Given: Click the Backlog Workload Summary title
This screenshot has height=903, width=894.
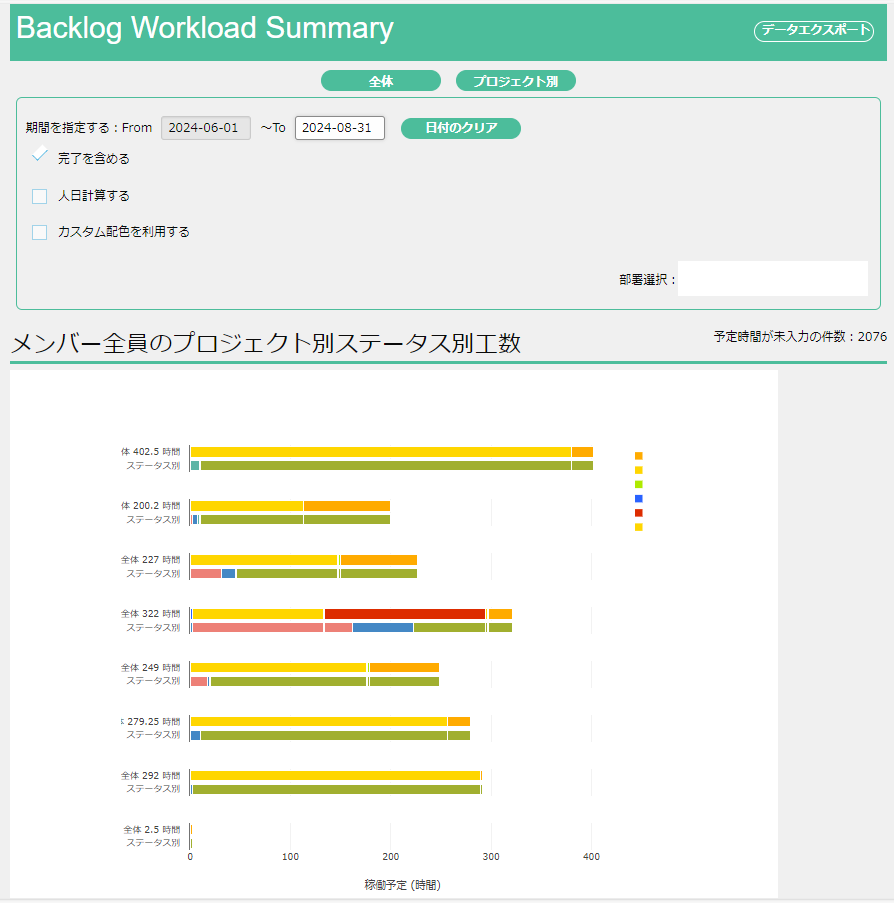Looking at the screenshot, I should click(x=205, y=28).
